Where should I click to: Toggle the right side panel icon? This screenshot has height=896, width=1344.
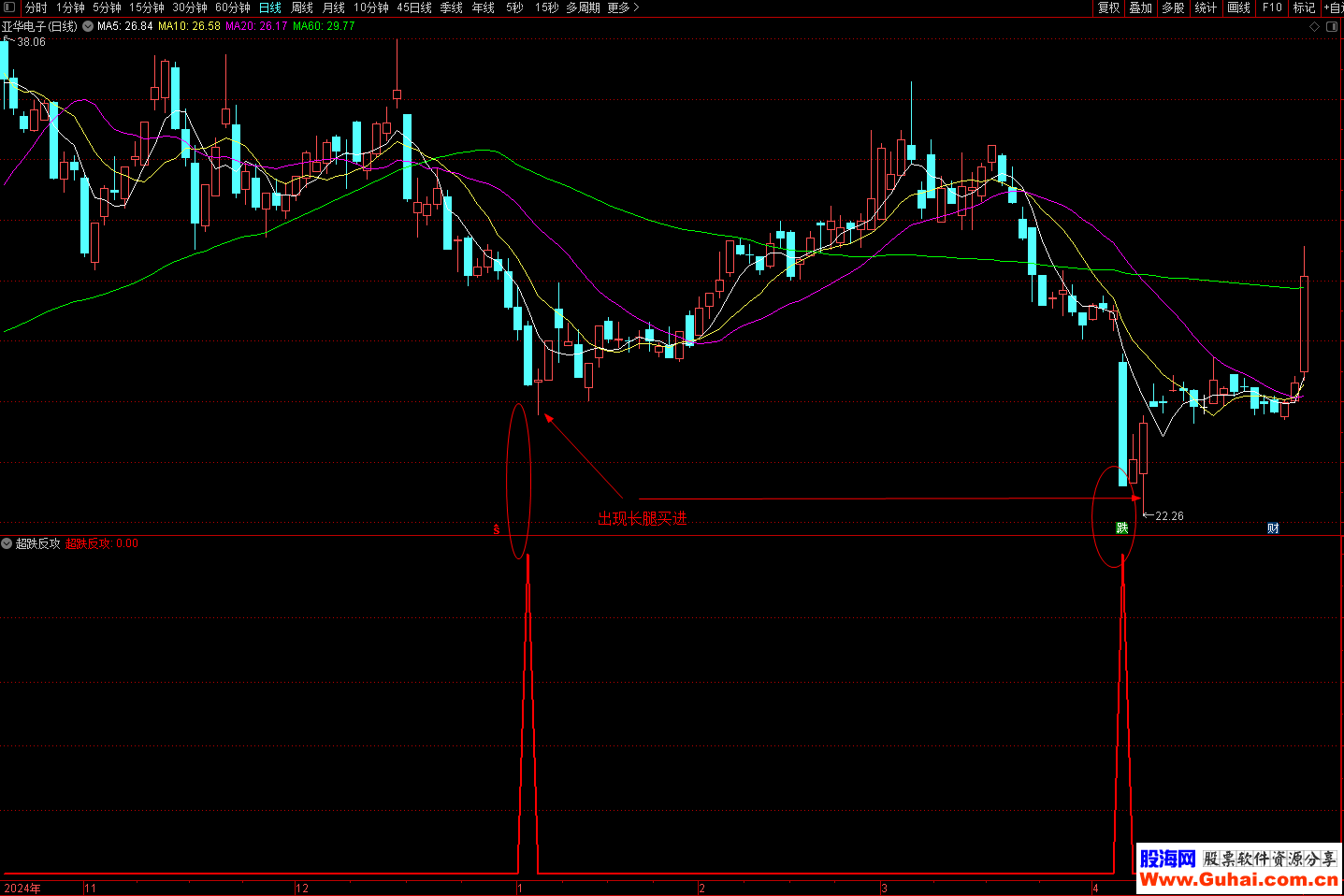(1333, 27)
